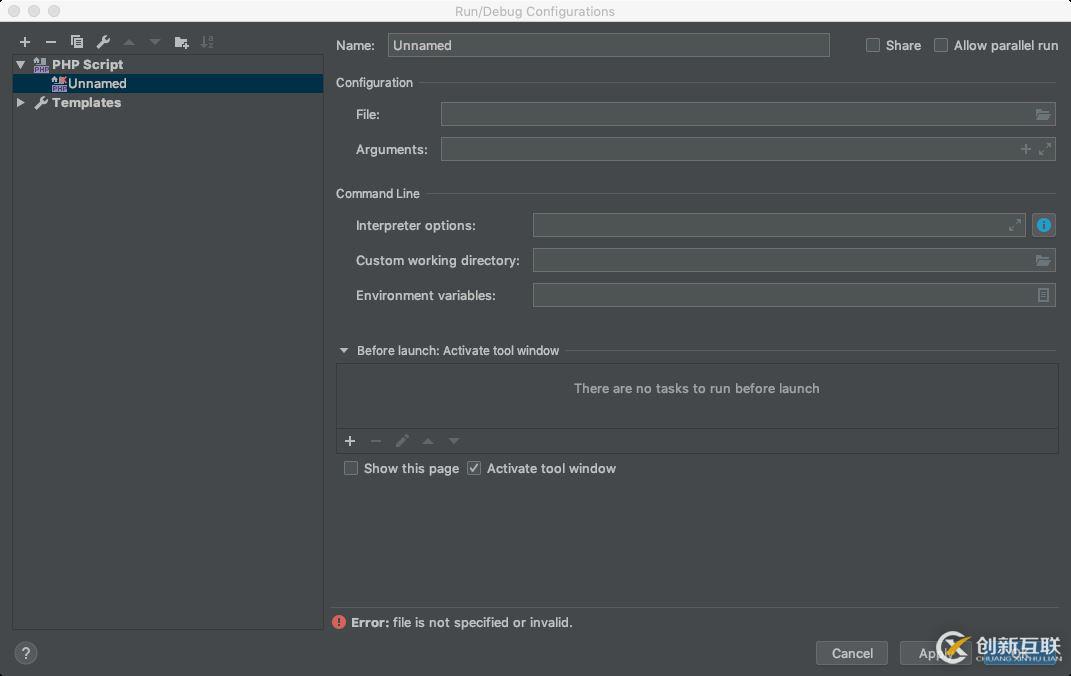Add a before launch task
This screenshot has width=1071, height=676.
coord(350,441)
